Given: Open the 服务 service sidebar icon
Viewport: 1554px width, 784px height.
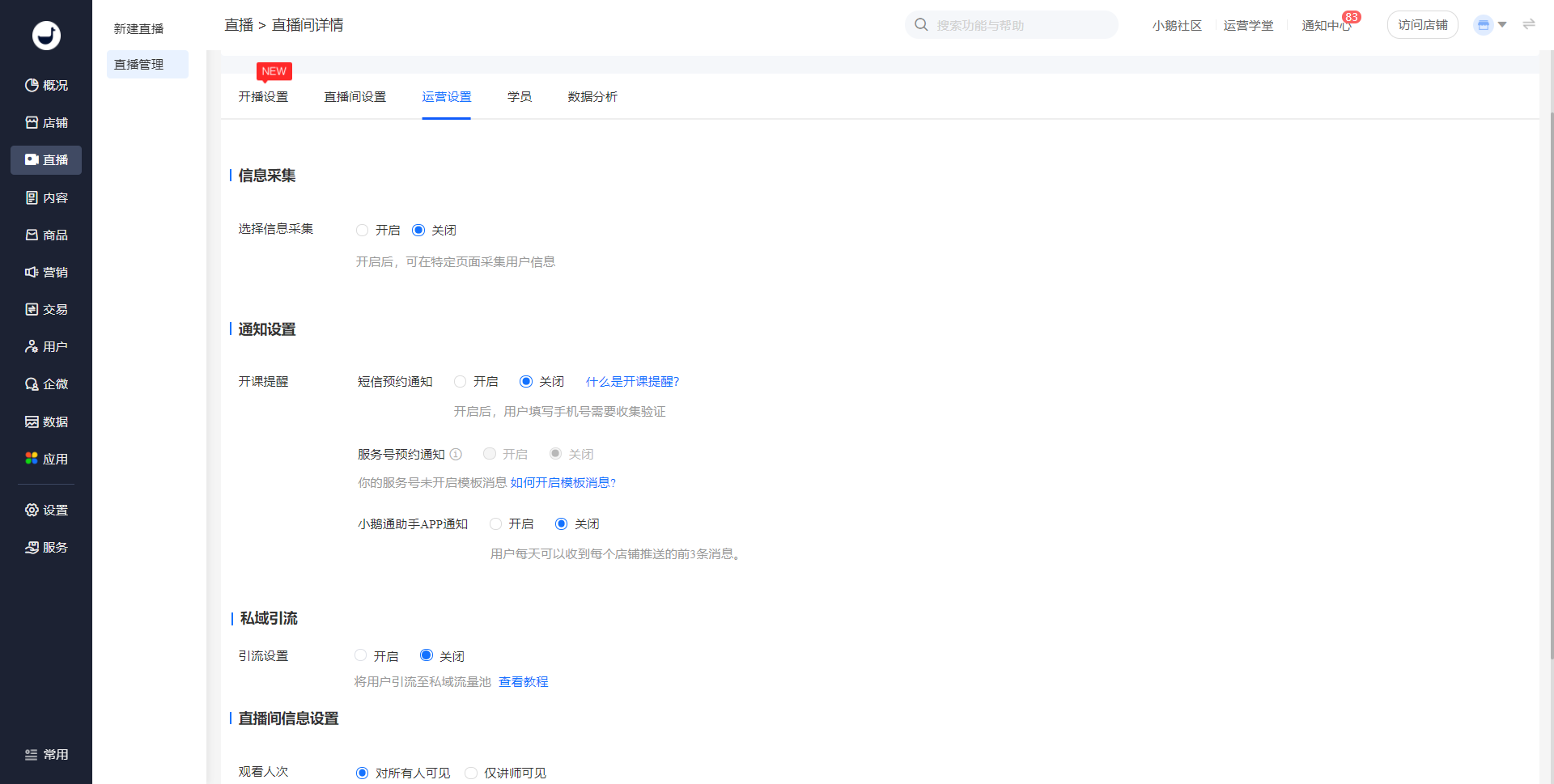Looking at the screenshot, I should coord(32,547).
